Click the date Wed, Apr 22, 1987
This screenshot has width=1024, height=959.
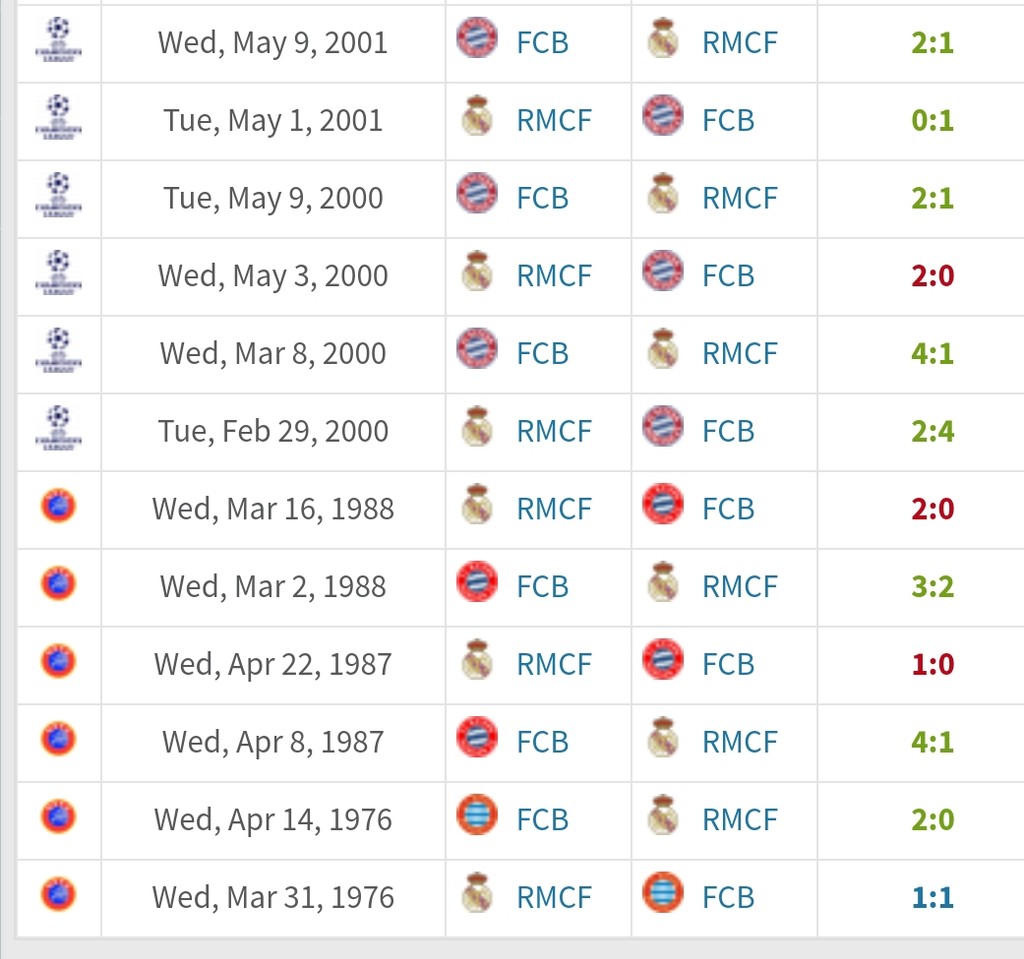(x=273, y=664)
